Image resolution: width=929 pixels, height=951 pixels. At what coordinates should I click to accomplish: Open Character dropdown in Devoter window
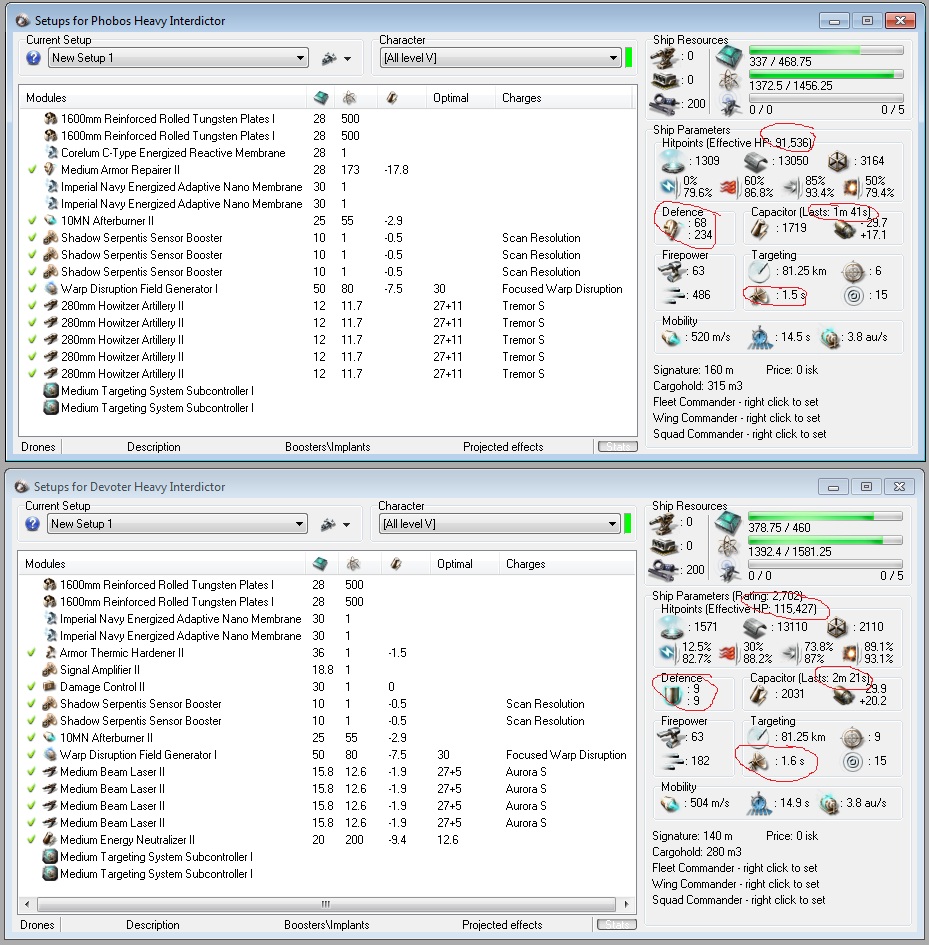click(499, 524)
